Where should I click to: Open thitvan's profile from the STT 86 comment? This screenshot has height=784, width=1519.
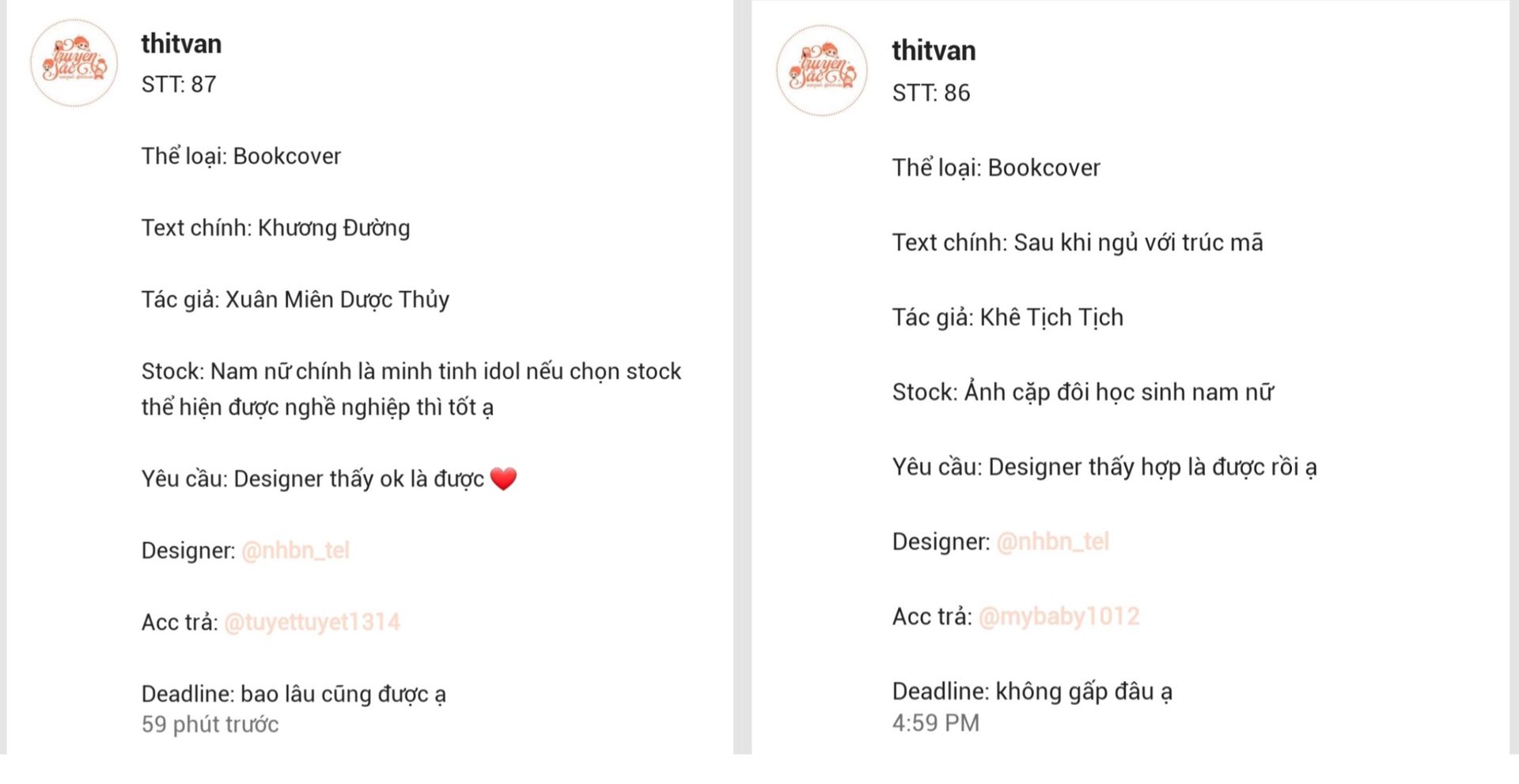coord(934,51)
